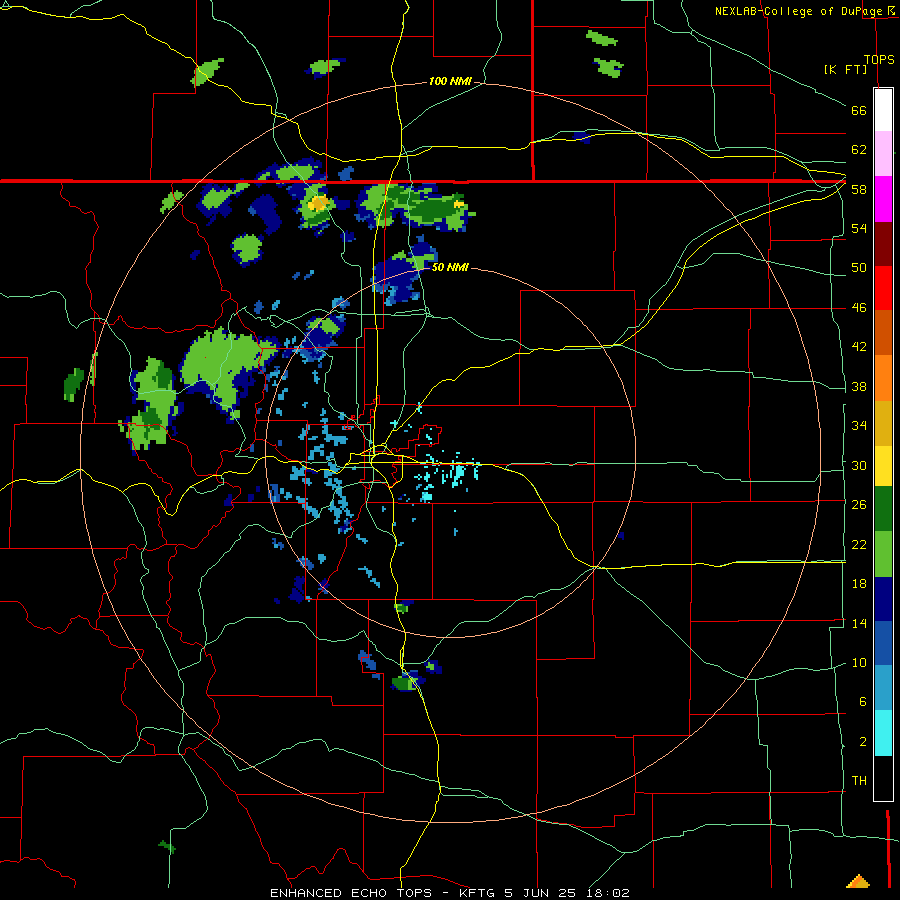Pick the maroon legend swatch
The image size is (900, 900).
[883, 243]
